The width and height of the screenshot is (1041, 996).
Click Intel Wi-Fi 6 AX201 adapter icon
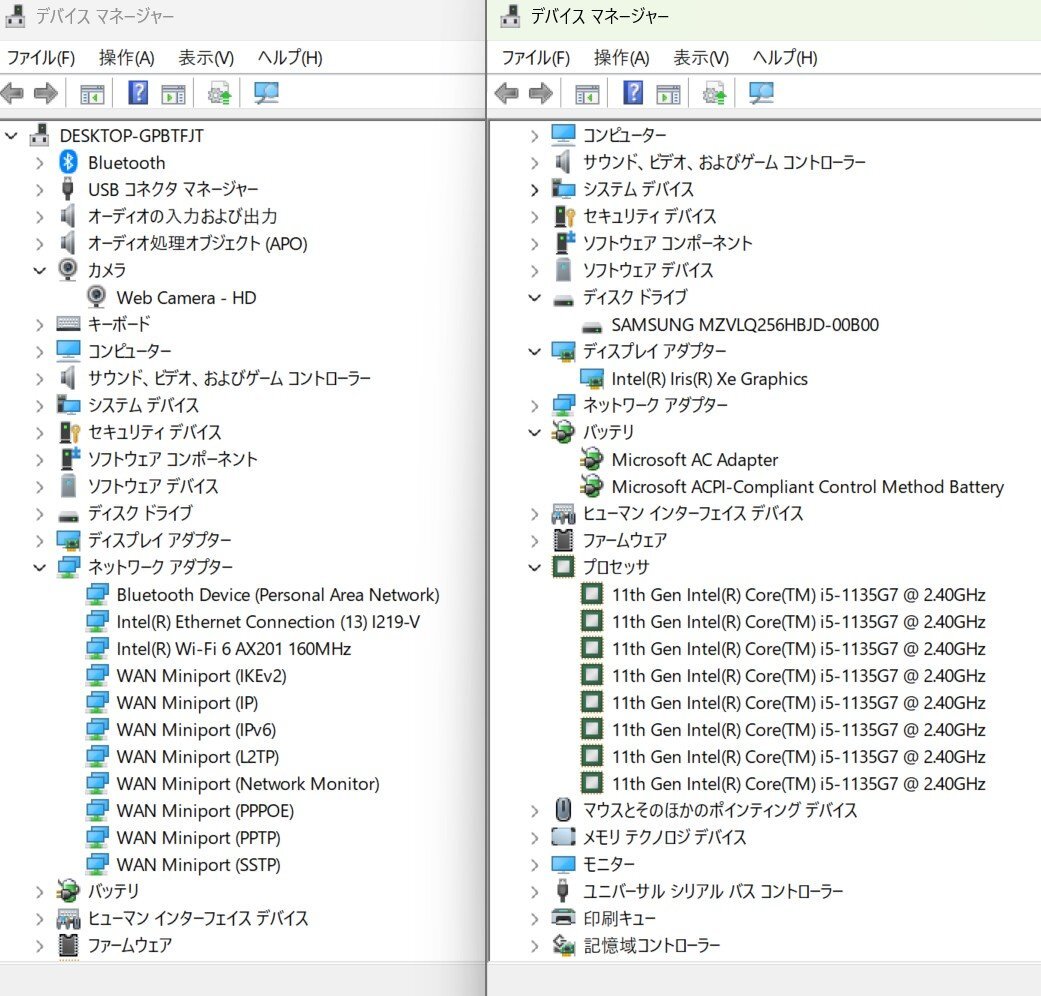pyautogui.click(x=97, y=648)
